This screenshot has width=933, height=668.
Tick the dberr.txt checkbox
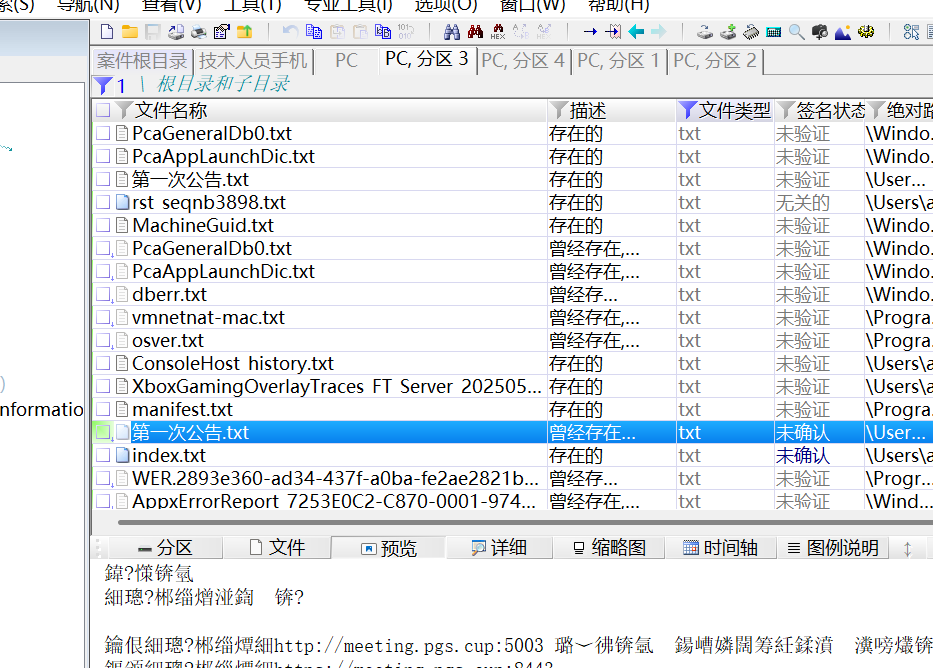click(103, 294)
